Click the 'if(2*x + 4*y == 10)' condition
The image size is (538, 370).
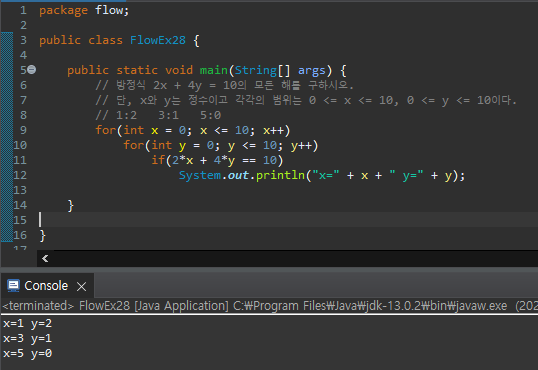coord(217,160)
